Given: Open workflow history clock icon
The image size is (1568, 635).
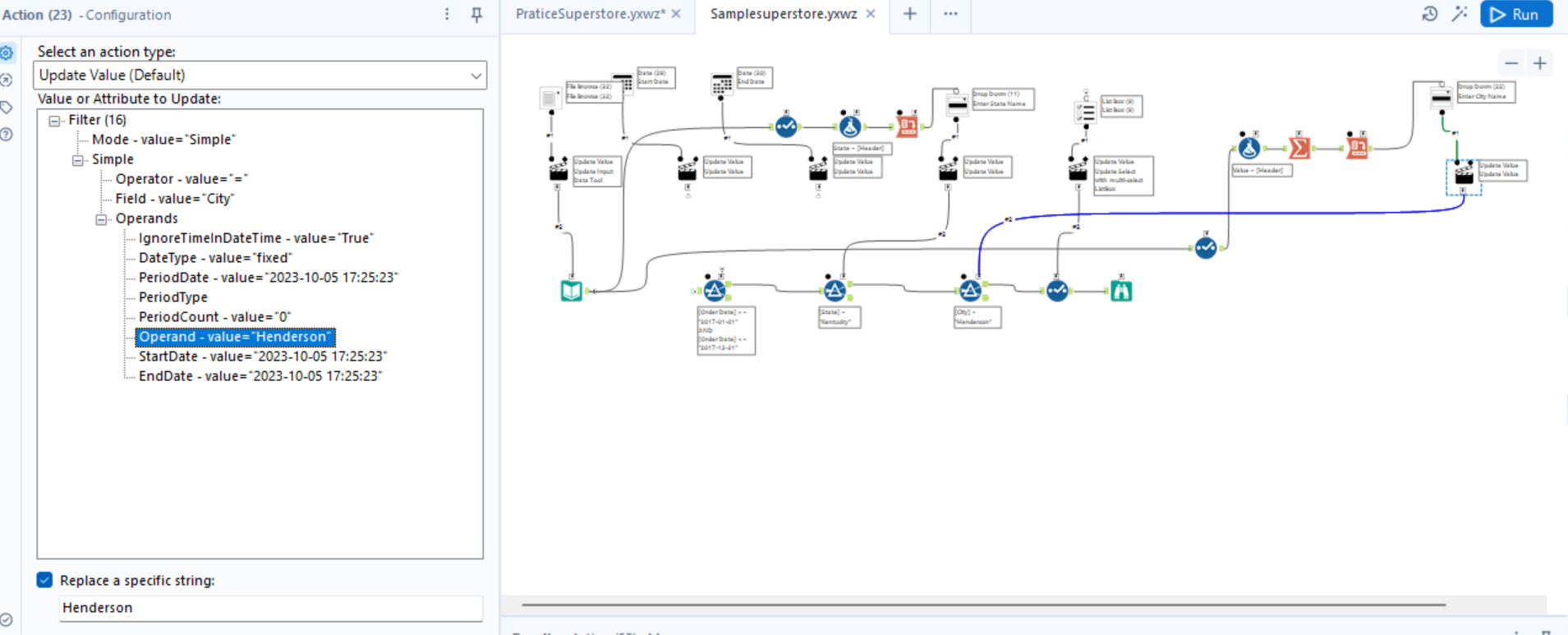Looking at the screenshot, I should [1430, 14].
